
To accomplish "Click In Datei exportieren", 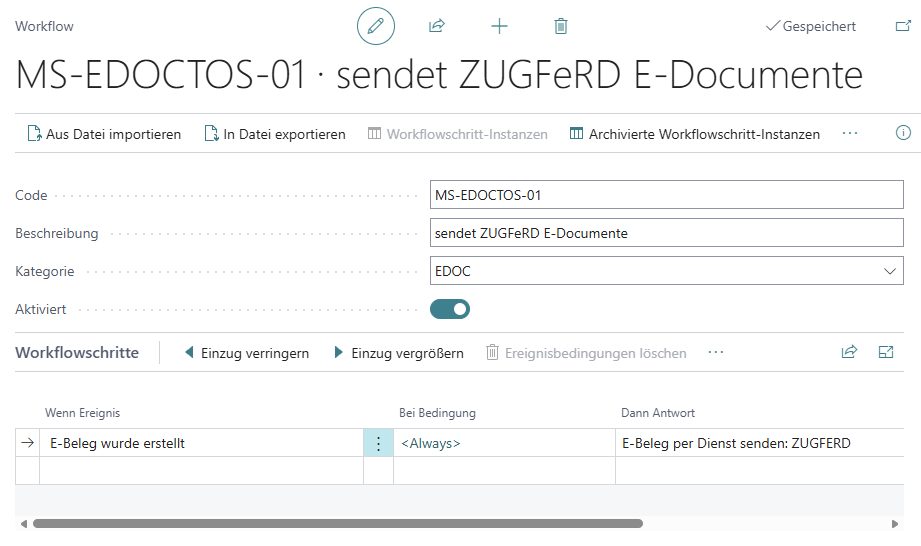I will click(275, 134).
